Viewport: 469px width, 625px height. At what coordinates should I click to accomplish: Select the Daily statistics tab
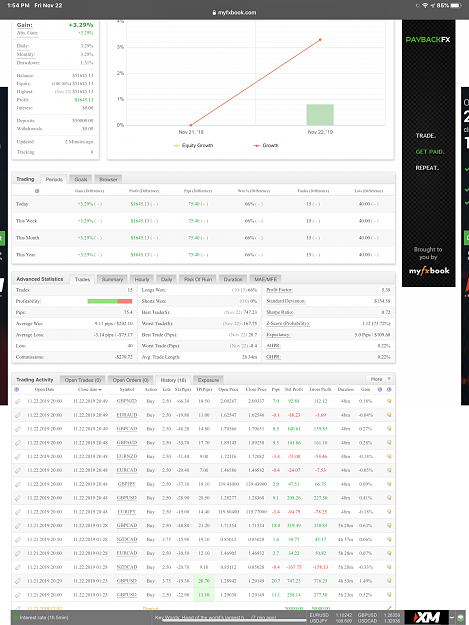coord(167,279)
